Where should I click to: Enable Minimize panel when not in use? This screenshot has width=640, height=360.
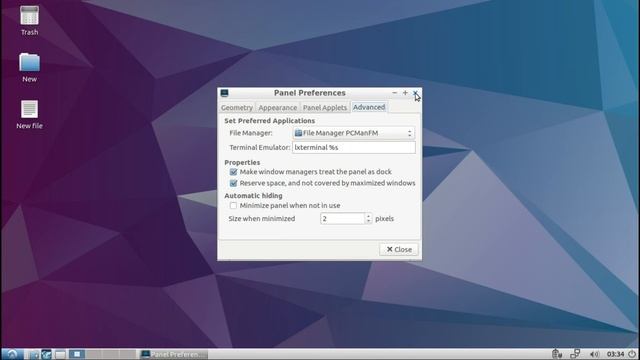tap(233, 205)
